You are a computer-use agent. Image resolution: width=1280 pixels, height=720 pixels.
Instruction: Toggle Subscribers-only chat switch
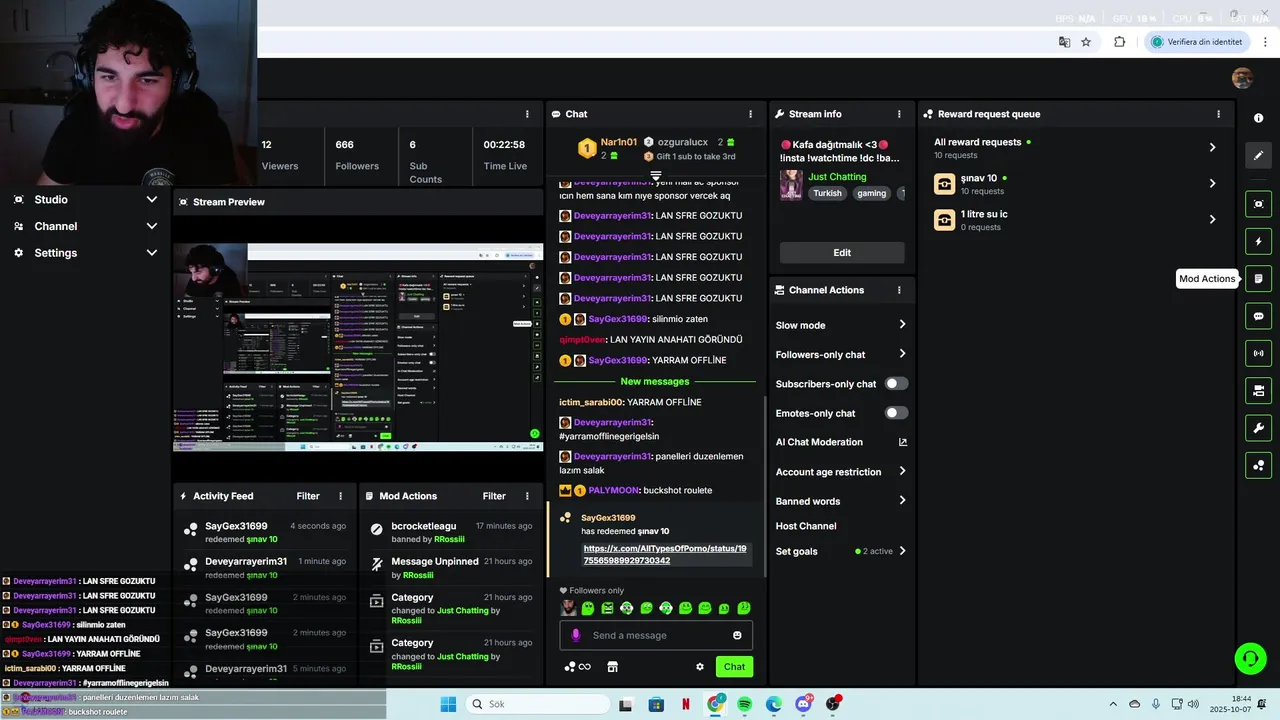click(x=896, y=383)
